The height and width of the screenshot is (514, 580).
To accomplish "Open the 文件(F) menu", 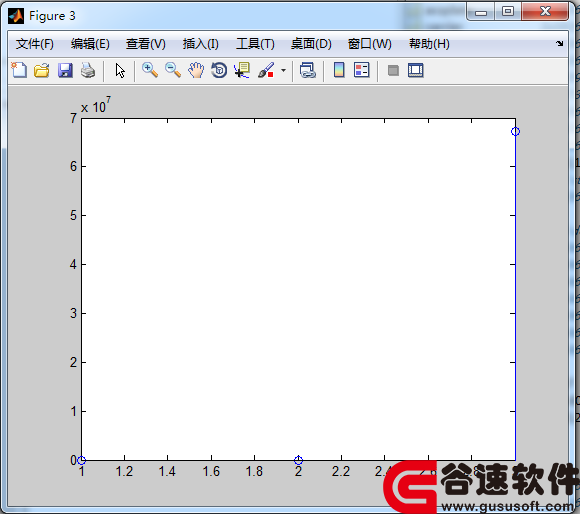I will click(x=35, y=44).
